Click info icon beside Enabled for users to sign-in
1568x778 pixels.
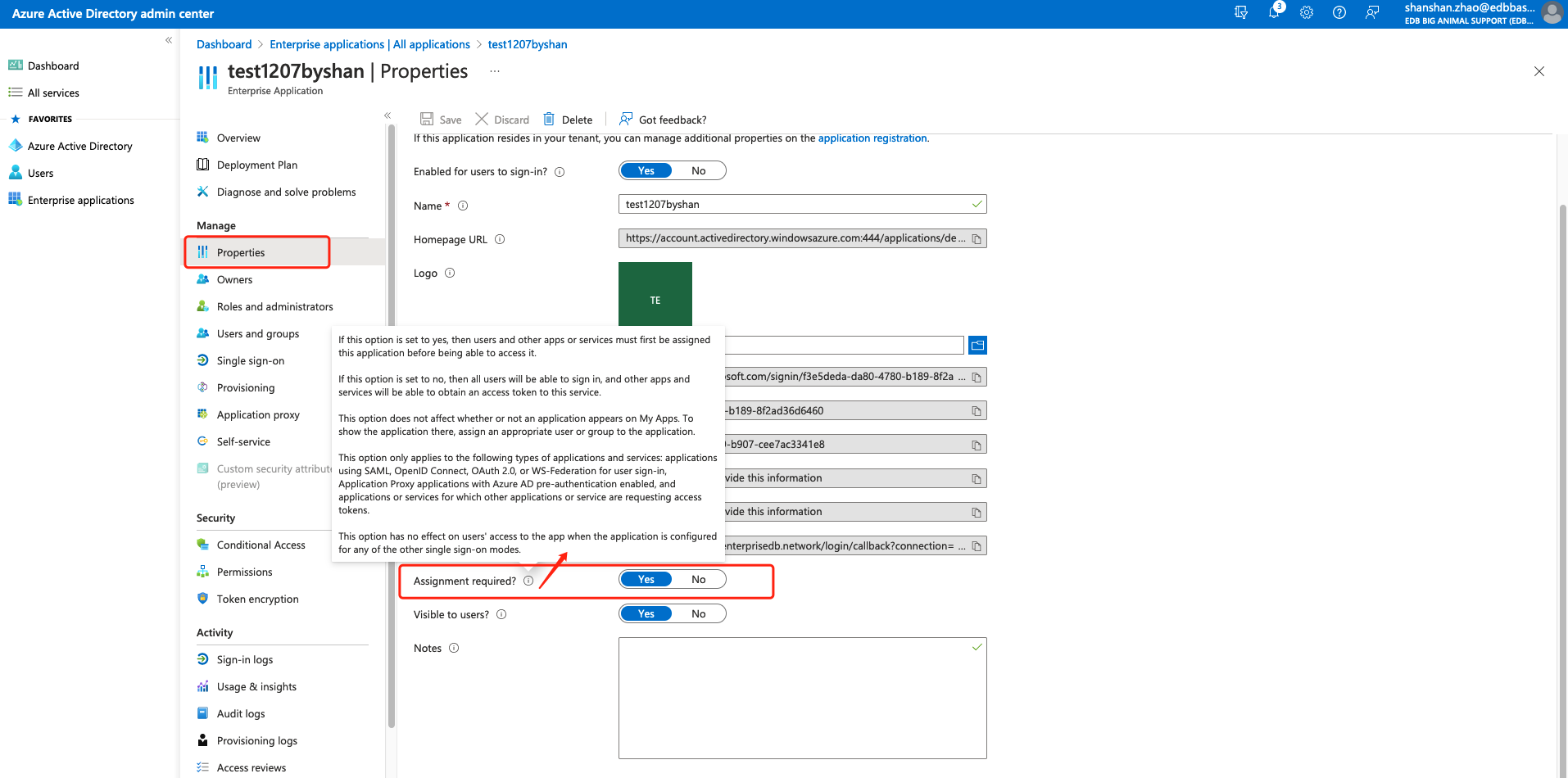(560, 172)
